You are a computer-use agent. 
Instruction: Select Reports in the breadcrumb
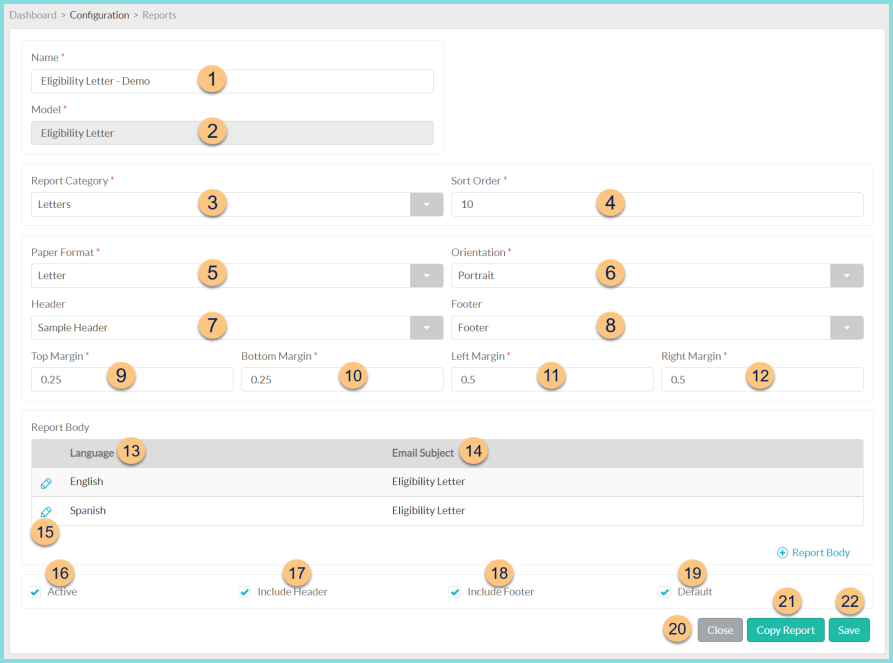point(162,15)
